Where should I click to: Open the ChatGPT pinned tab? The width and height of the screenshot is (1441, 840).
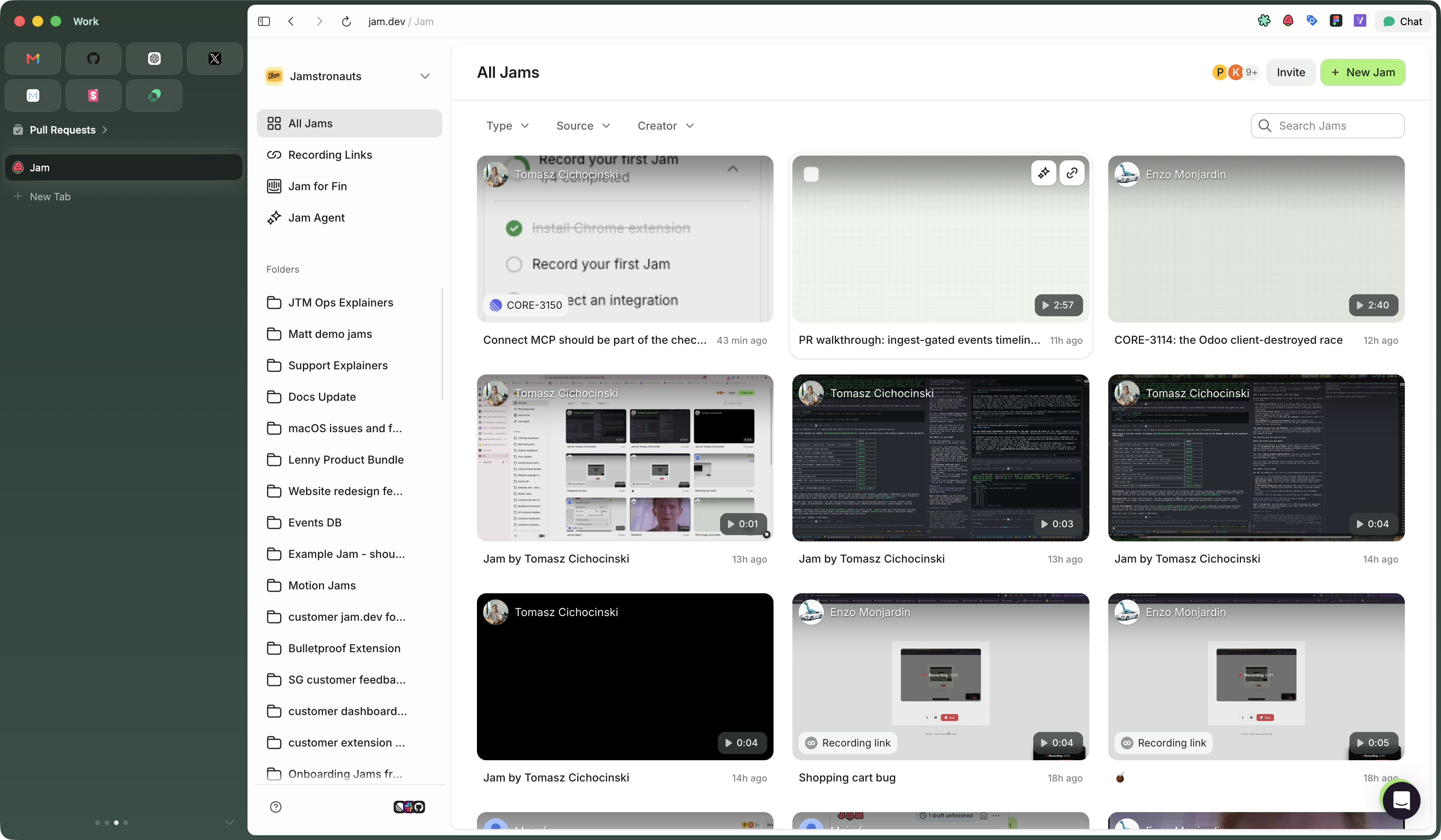coord(154,58)
